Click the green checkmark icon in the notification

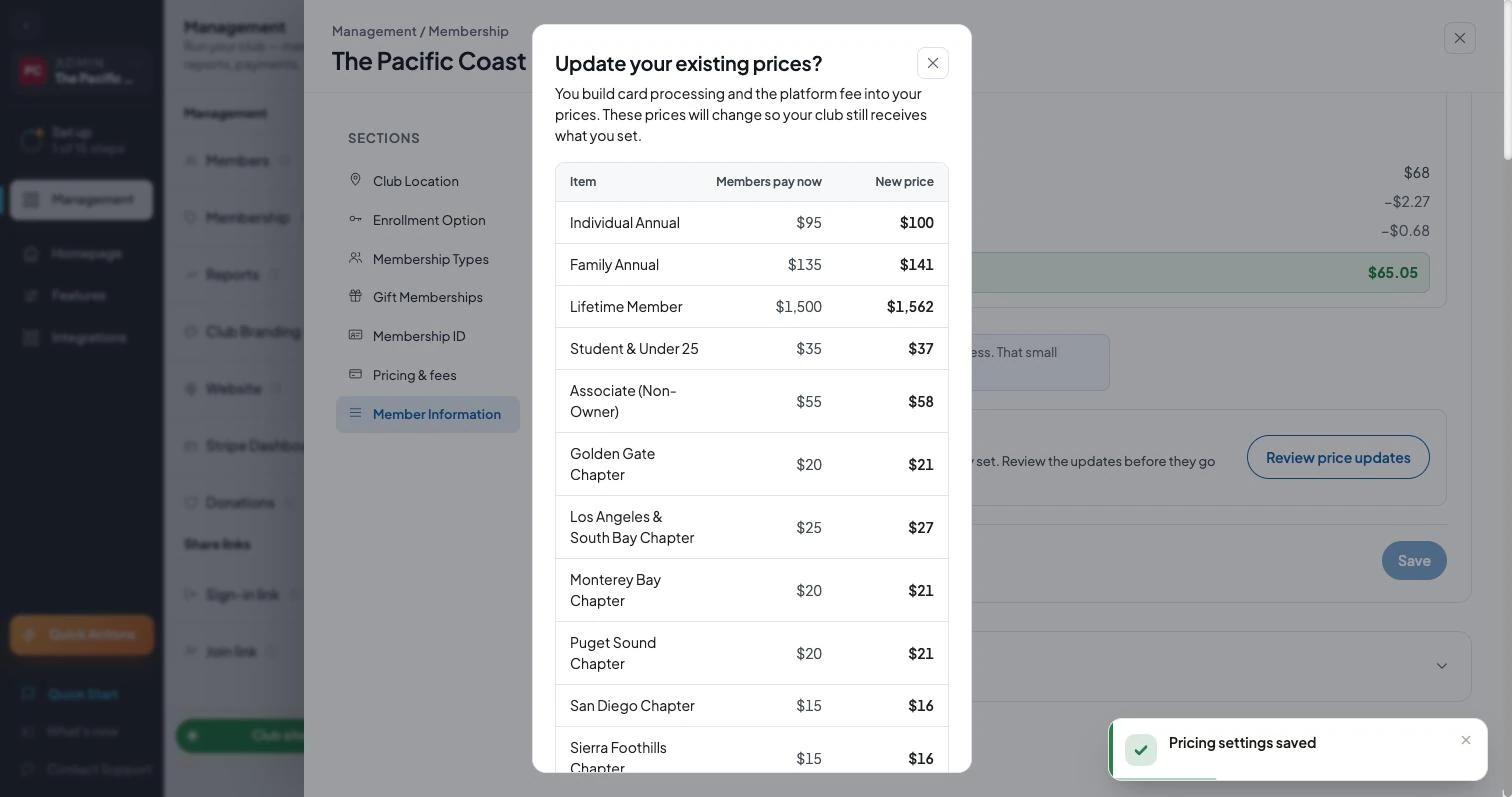tap(1141, 750)
